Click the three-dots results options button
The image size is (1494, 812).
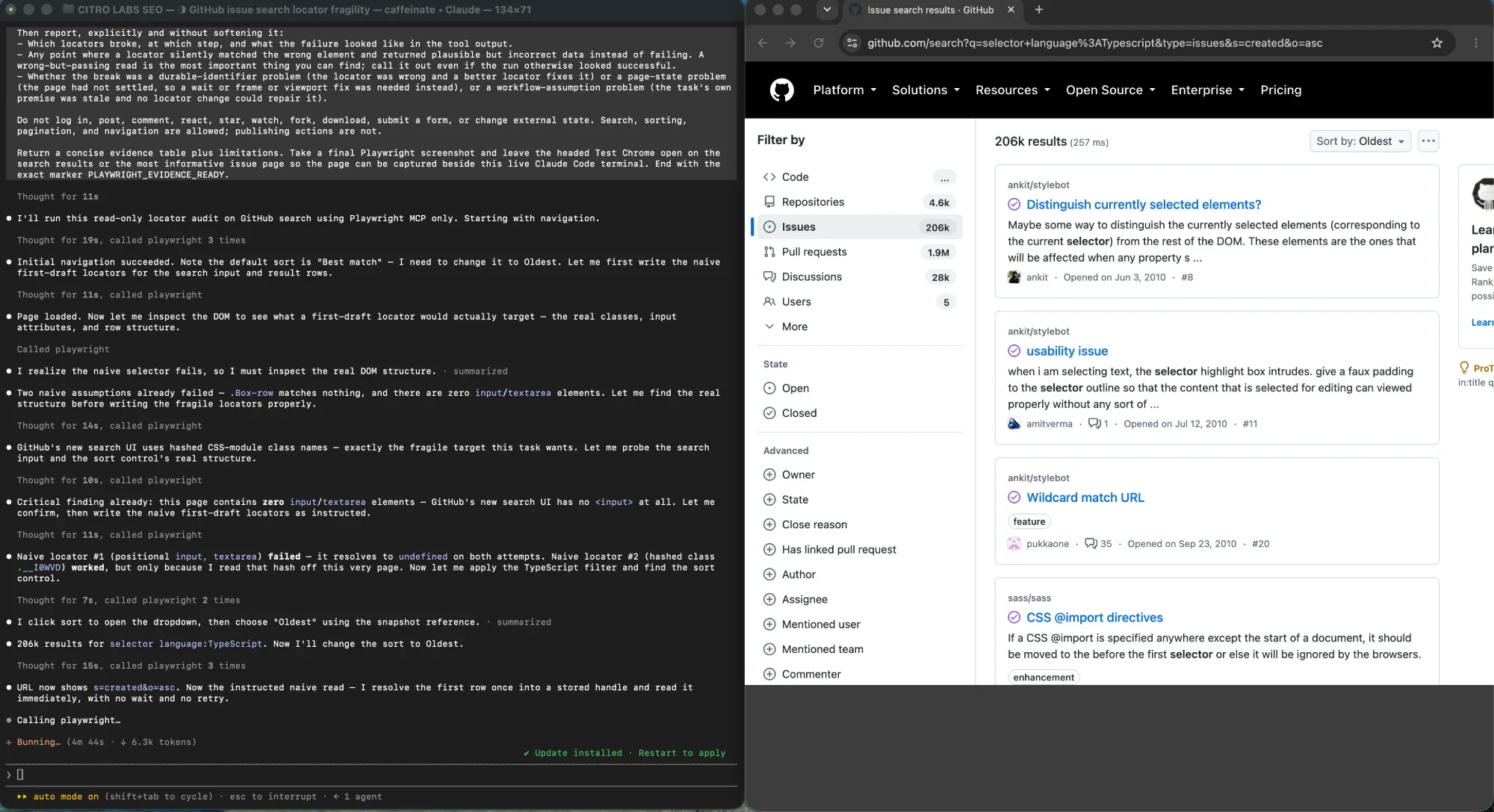tap(1428, 141)
